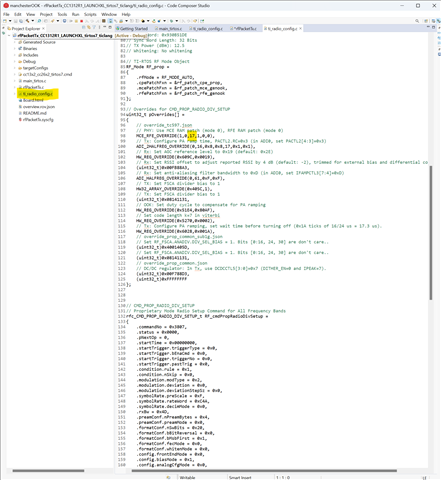Screen dimensions: 441x480
Task: Click the New toolbar icon
Action: point(5,21)
